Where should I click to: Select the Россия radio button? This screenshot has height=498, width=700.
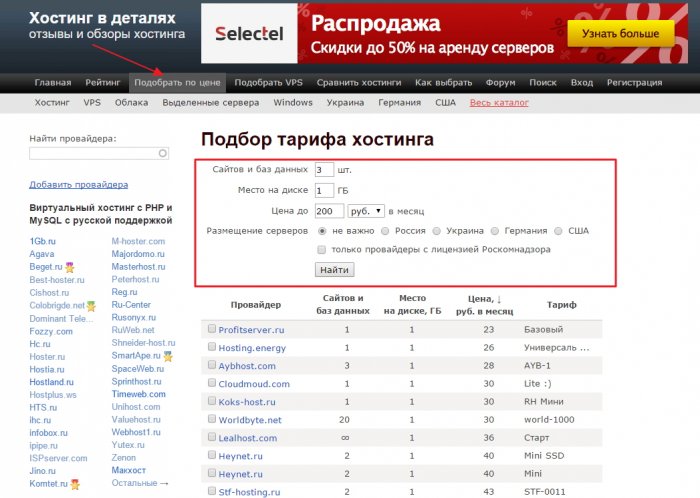(385, 231)
